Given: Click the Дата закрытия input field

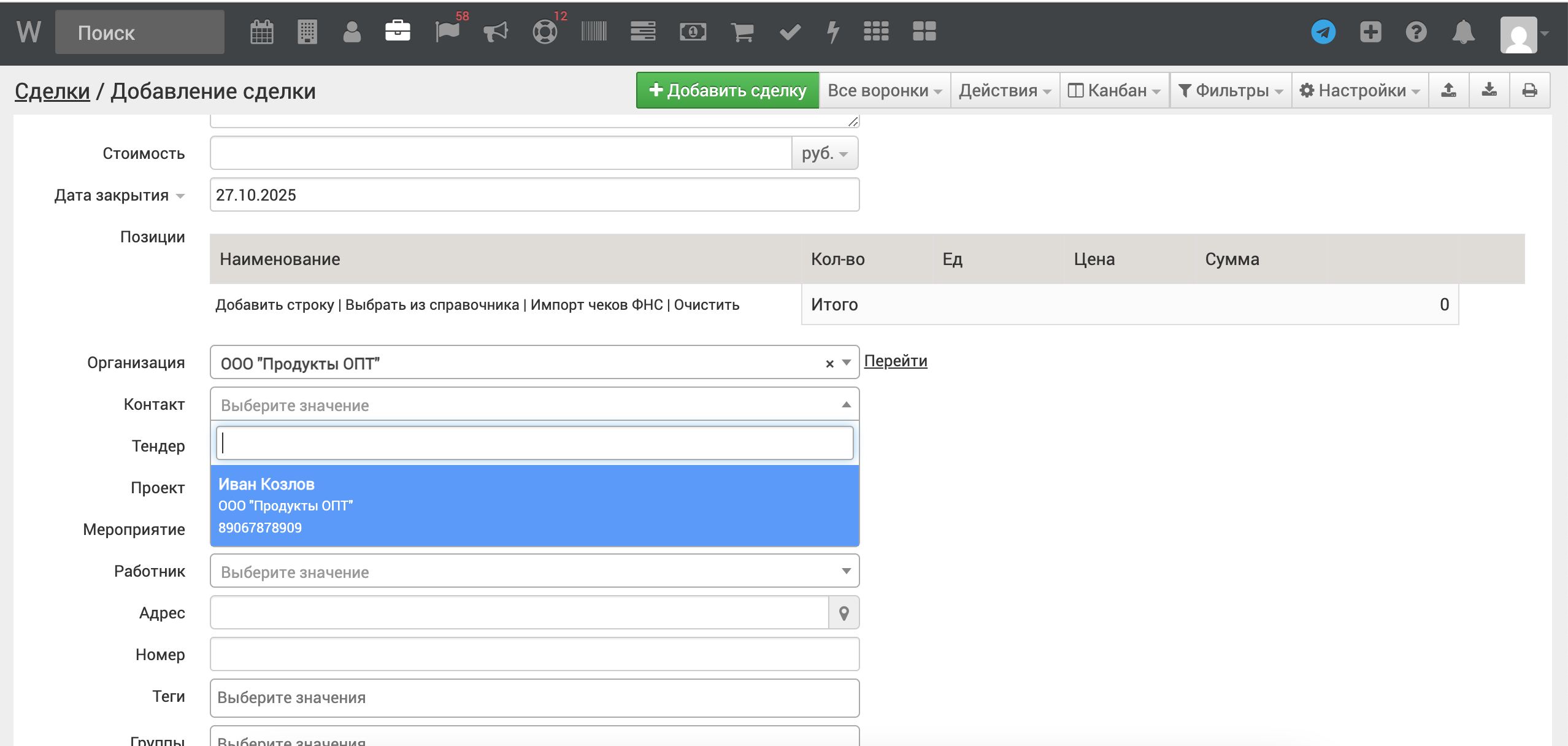Looking at the screenshot, I should (534, 195).
